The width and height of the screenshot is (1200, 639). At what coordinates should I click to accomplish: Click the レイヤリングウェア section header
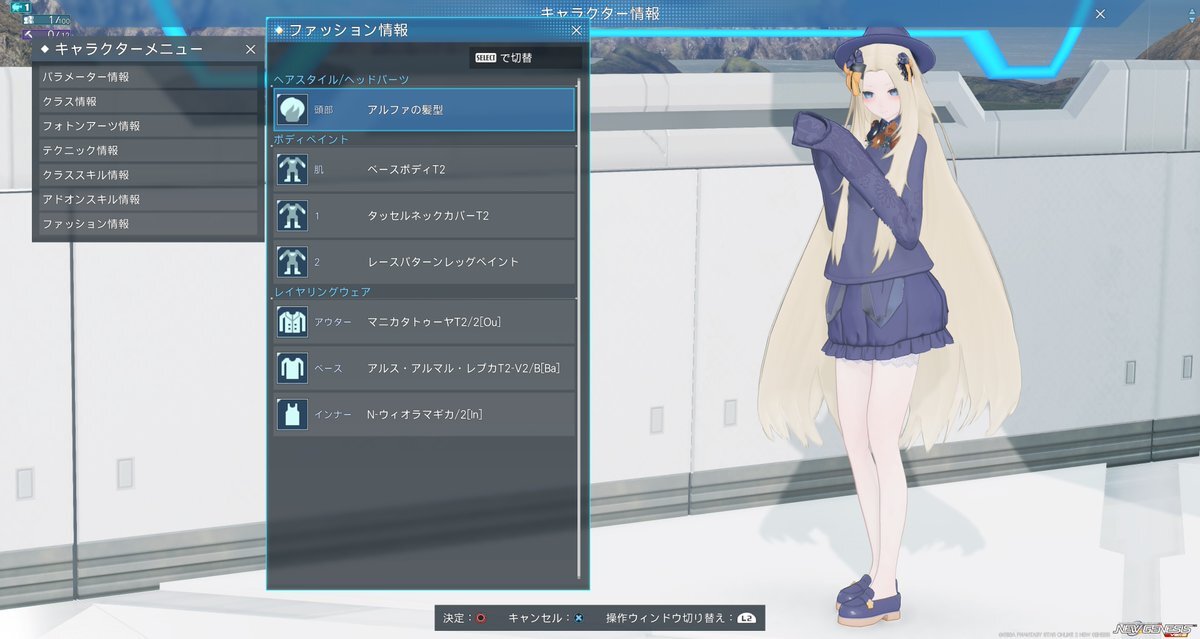click(323, 292)
